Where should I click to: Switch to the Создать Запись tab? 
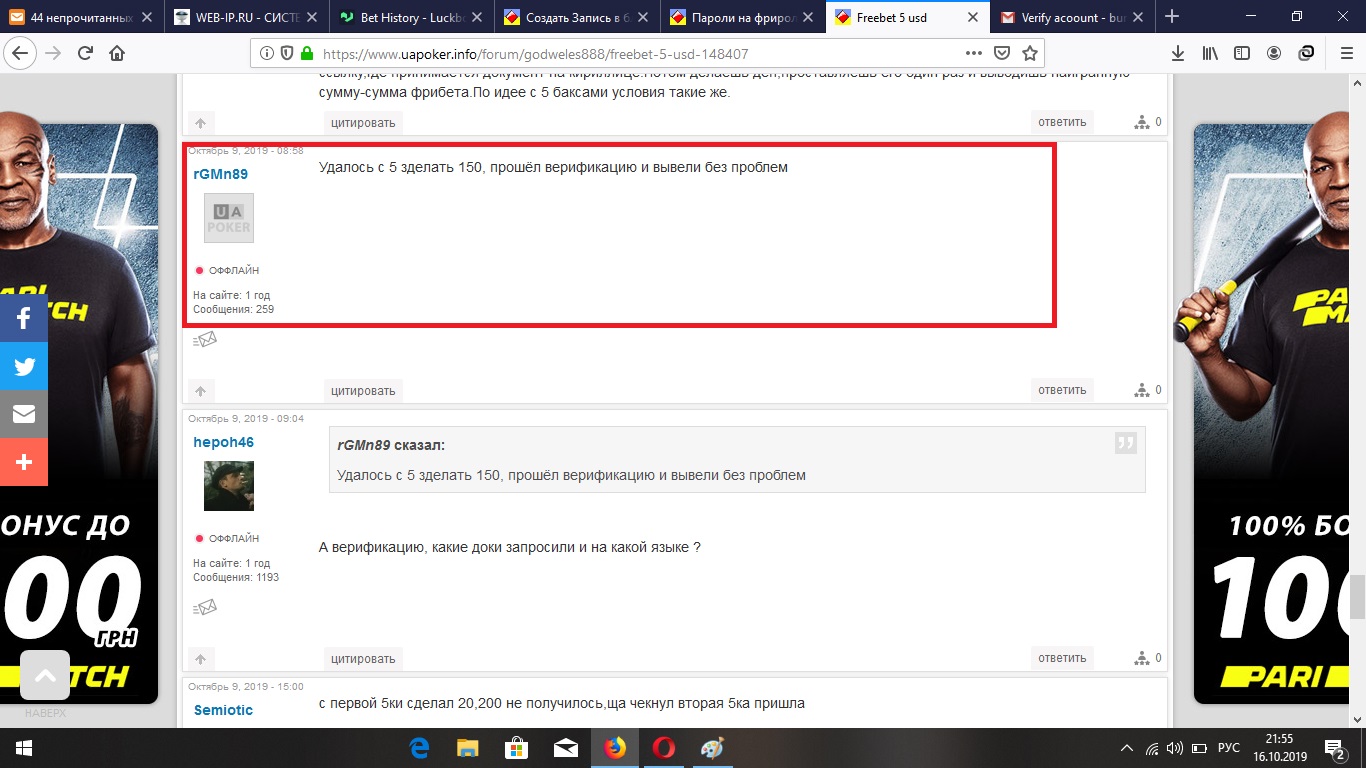click(576, 16)
